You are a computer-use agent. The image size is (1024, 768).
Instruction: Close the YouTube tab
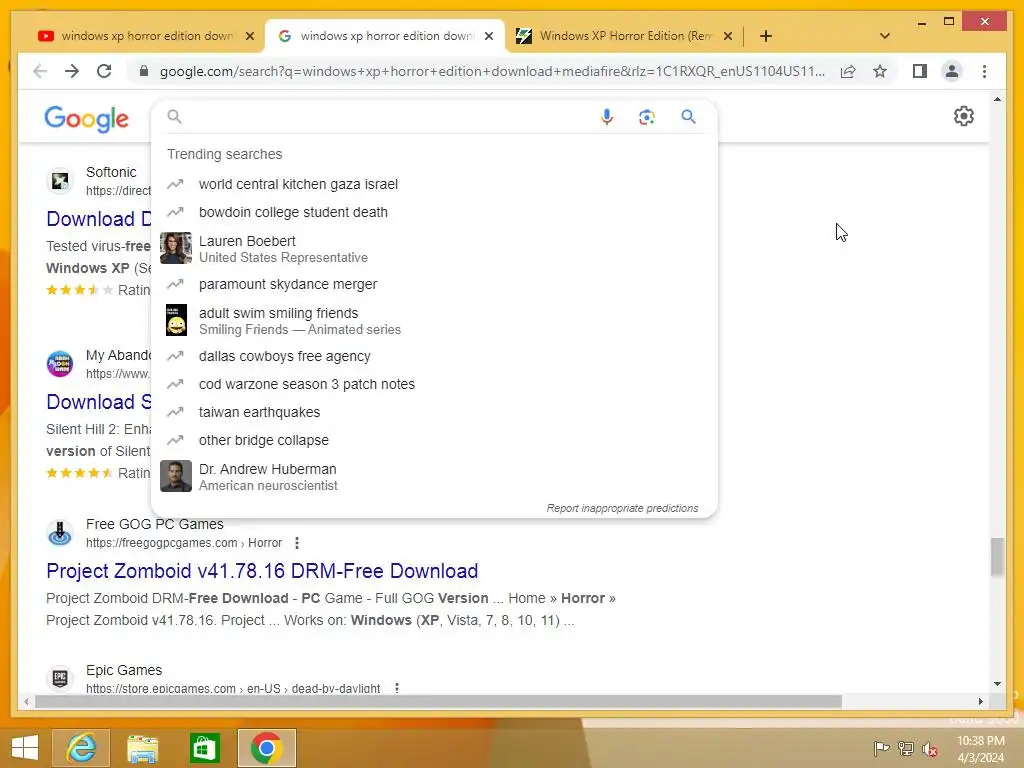[249, 36]
